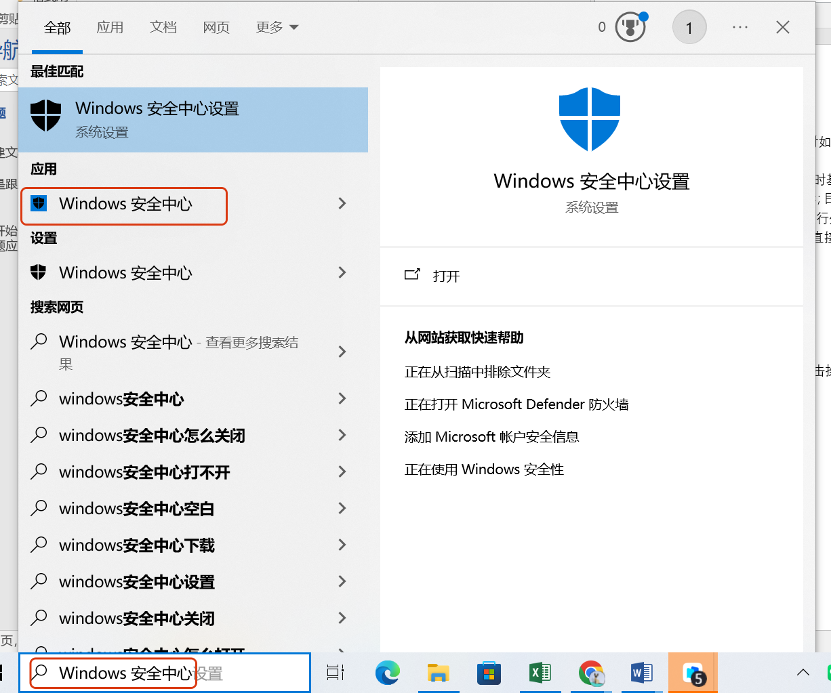Image resolution: width=832 pixels, height=694 pixels.
Task: Switch to the 文档 search tab
Action: coord(163,28)
